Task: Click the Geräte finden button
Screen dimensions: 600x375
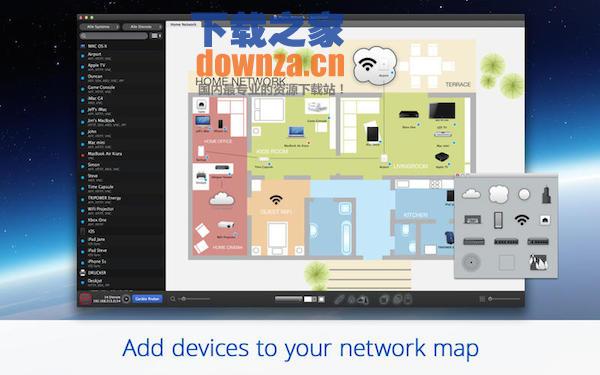Action: (147, 299)
